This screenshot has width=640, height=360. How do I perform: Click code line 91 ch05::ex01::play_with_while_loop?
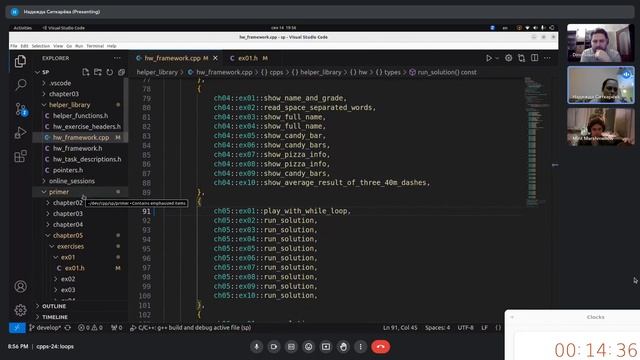(282, 211)
